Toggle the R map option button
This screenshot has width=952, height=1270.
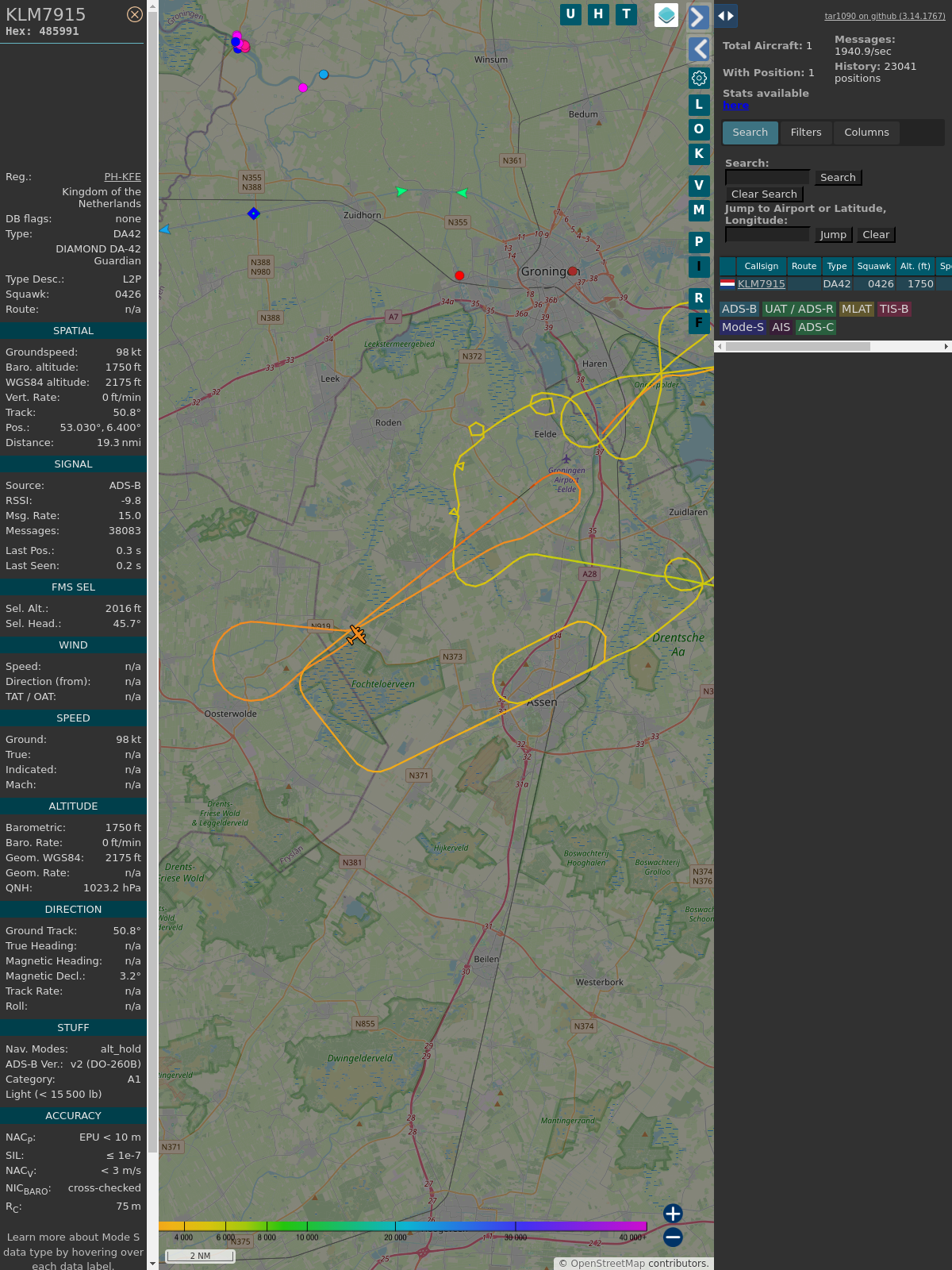(x=699, y=298)
